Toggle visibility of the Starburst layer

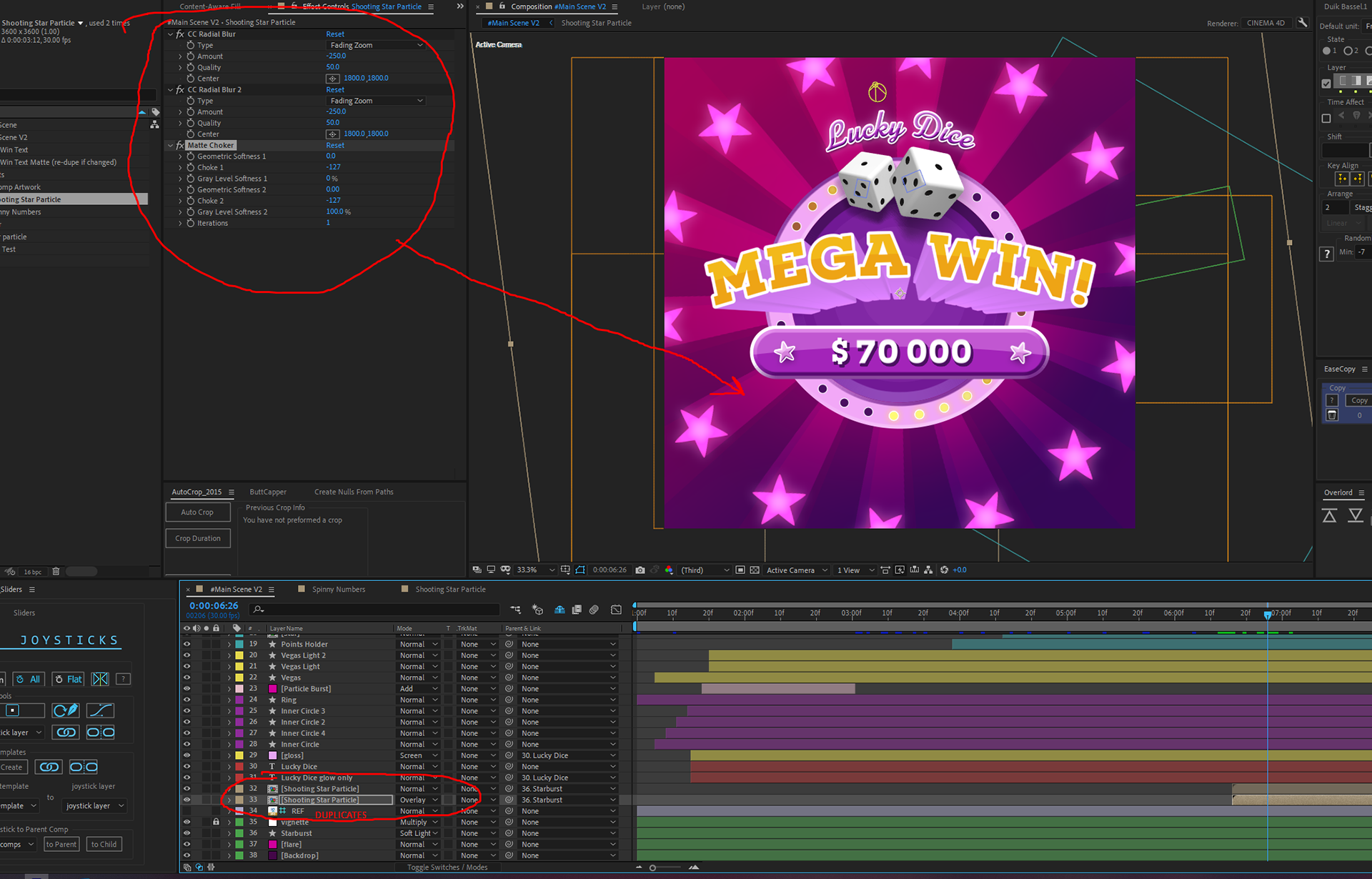point(187,833)
